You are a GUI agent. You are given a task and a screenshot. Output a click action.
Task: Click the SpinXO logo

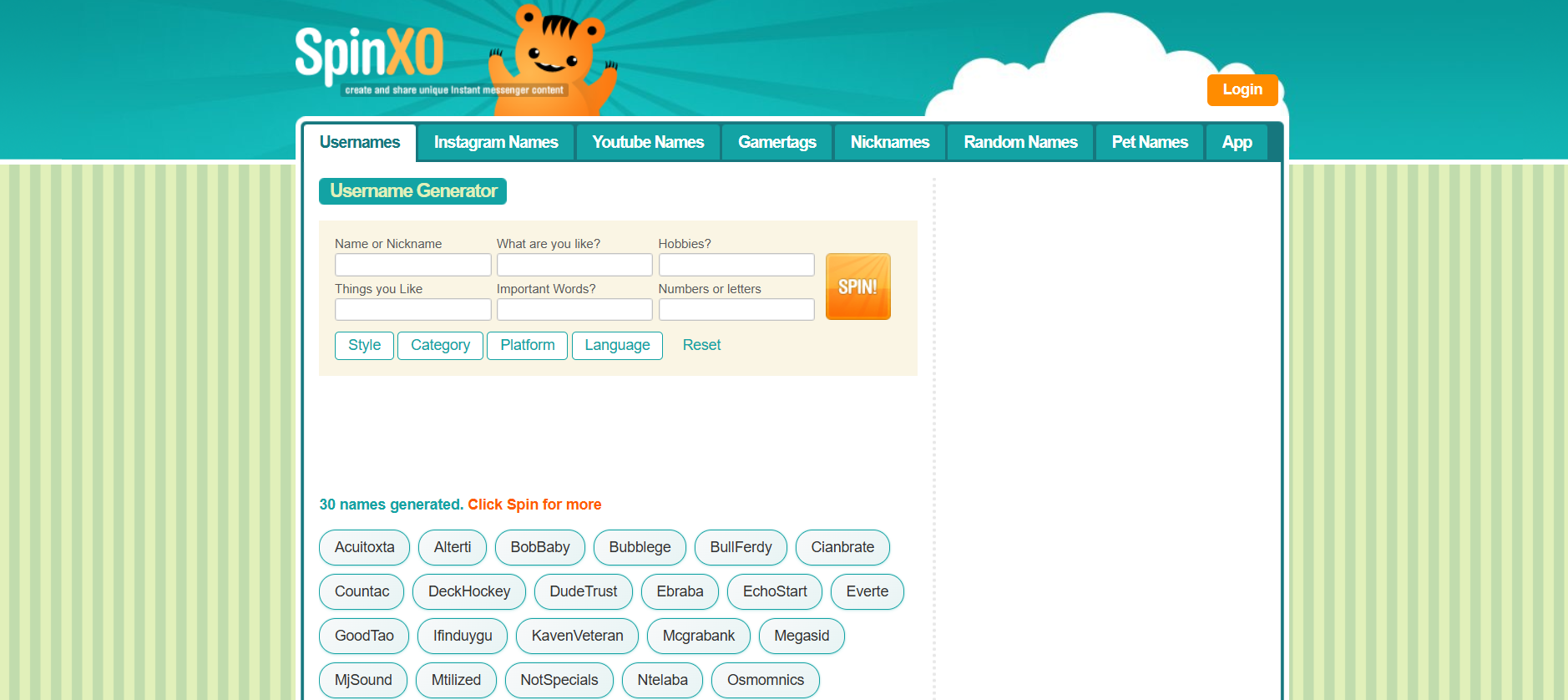[x=369, y=55]
